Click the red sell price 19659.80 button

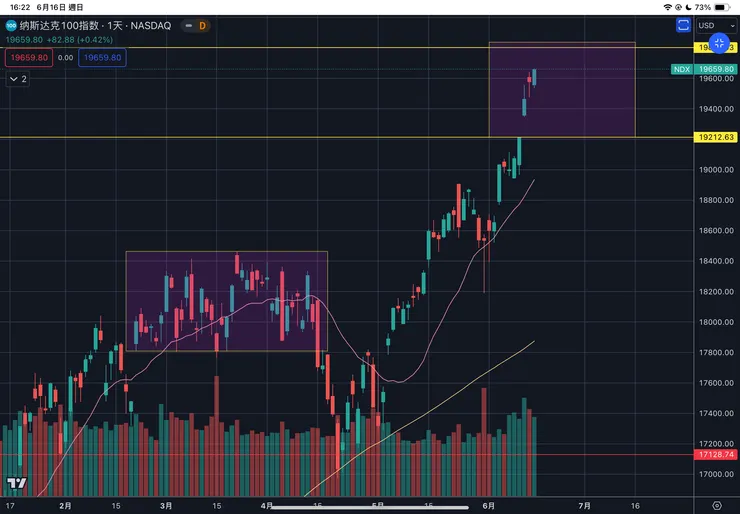(29, 58)
